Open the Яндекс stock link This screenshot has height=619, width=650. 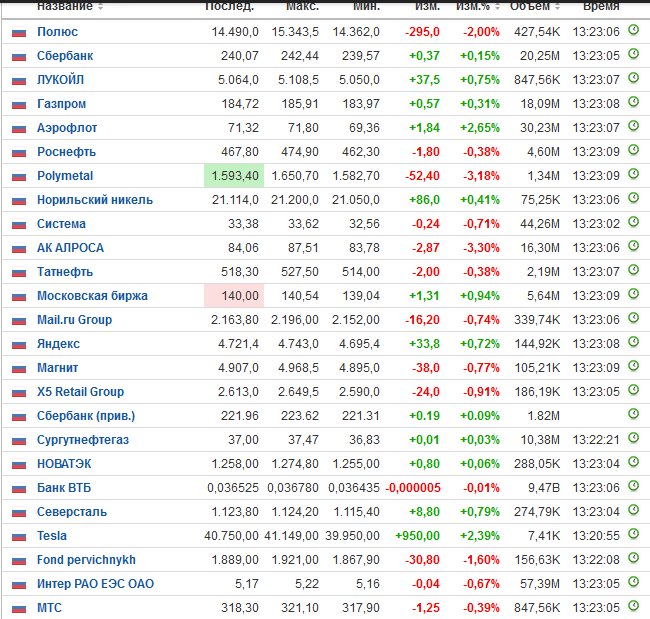click(x=58, y=344)
